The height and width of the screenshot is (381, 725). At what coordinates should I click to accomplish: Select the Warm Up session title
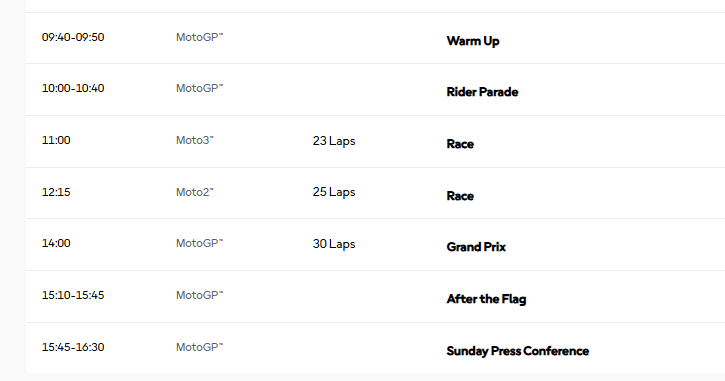(x=473, y=41)
